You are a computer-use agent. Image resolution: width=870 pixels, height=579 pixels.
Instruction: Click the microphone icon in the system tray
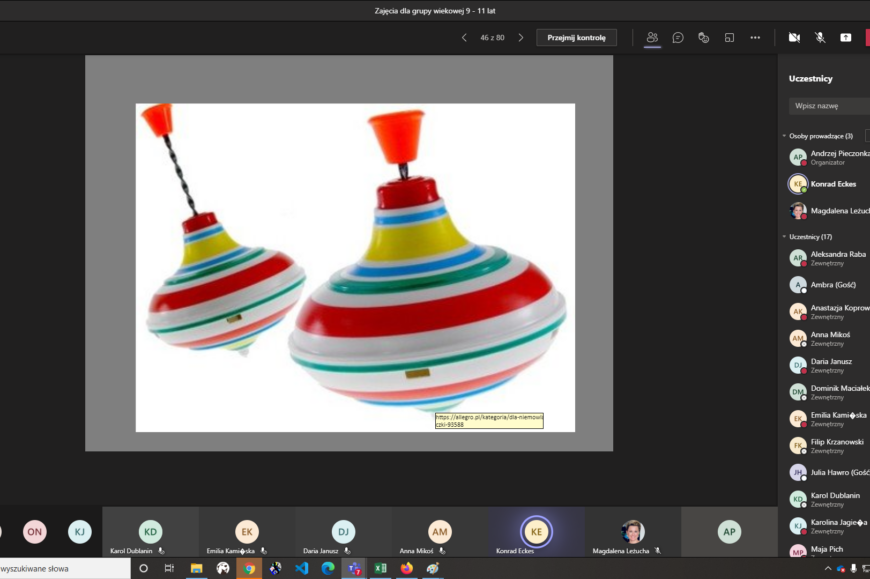pyautogui.click(x=853, y=568)
